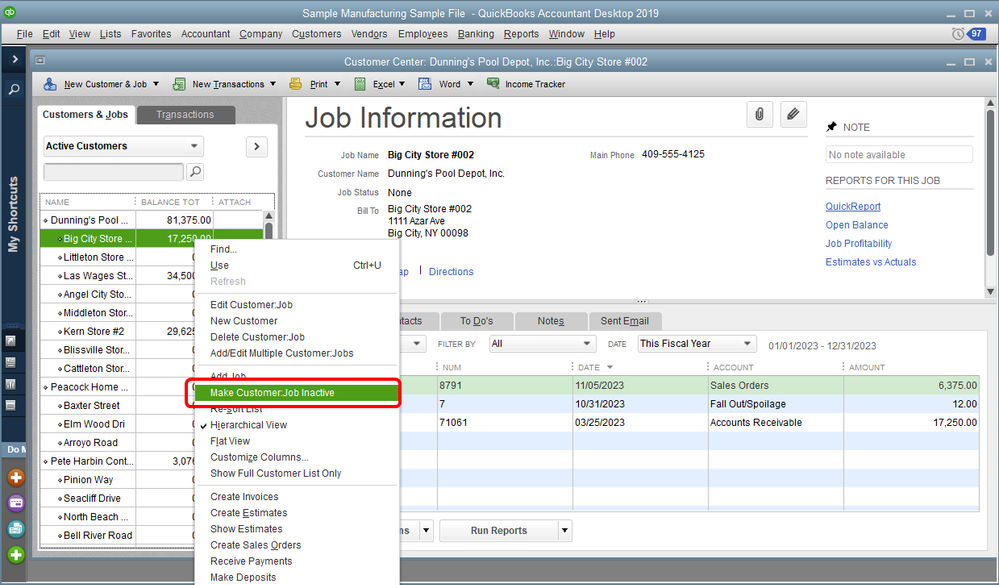Expand the My Shortcuts sidebar chevron
Image resolution: width=999 pixels, height=585 pixels.
(x=15, y=59)
